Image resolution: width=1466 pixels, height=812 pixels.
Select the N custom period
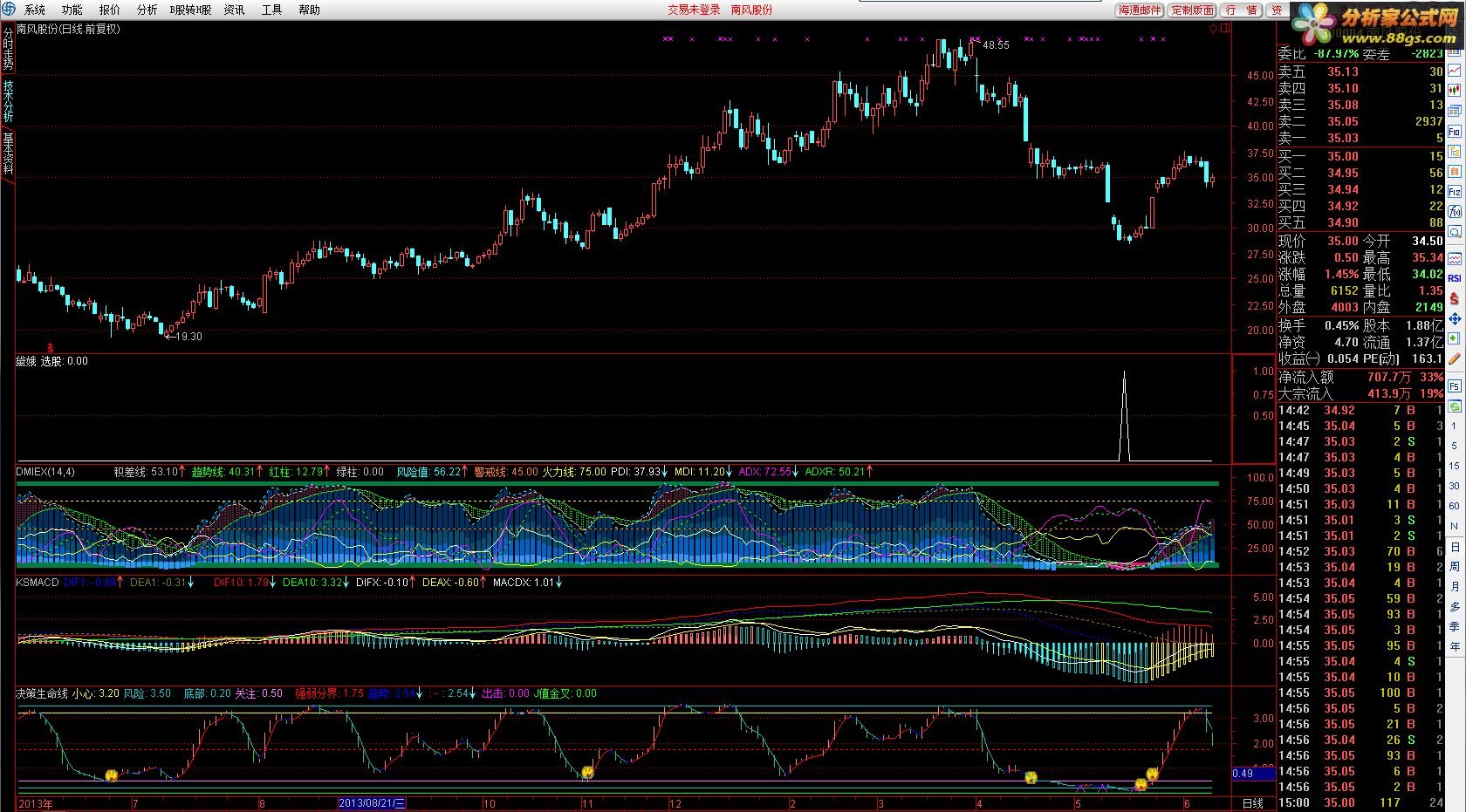click(1455, 526)
